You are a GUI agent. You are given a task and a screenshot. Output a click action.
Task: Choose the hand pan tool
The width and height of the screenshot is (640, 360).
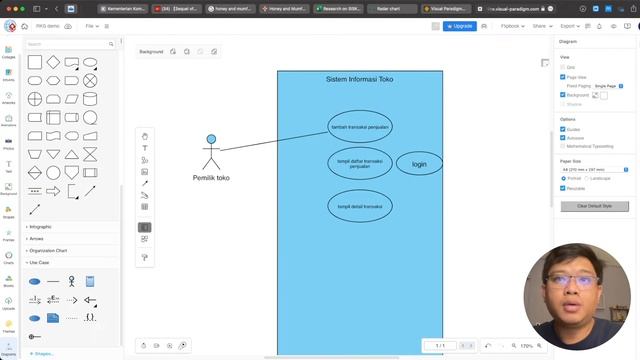tap(144, 136)
